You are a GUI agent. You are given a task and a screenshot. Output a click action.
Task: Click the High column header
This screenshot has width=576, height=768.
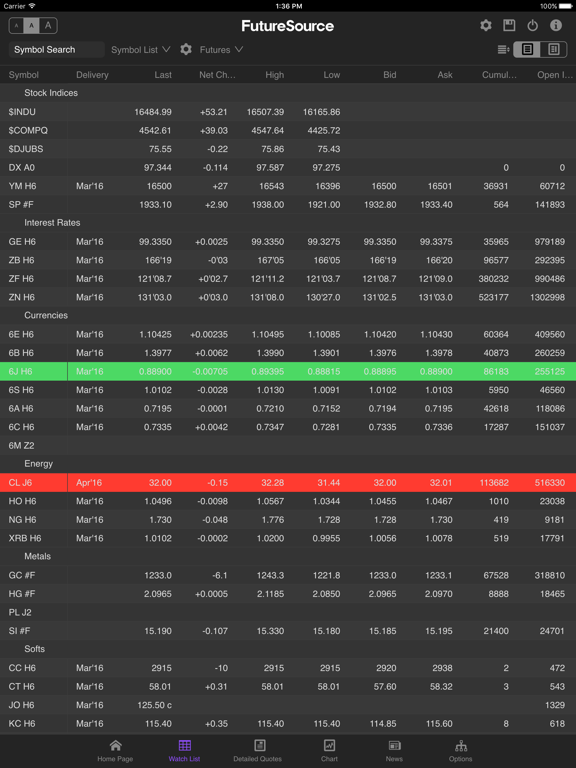coord(275,75)
